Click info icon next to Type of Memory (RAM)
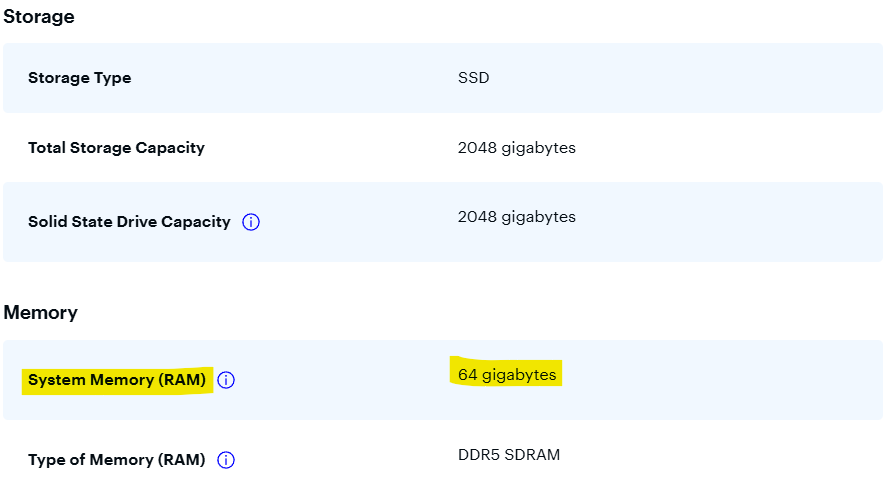Image resolution: width=886 pixels, height=495 pixels. click(x=226, y=460)
